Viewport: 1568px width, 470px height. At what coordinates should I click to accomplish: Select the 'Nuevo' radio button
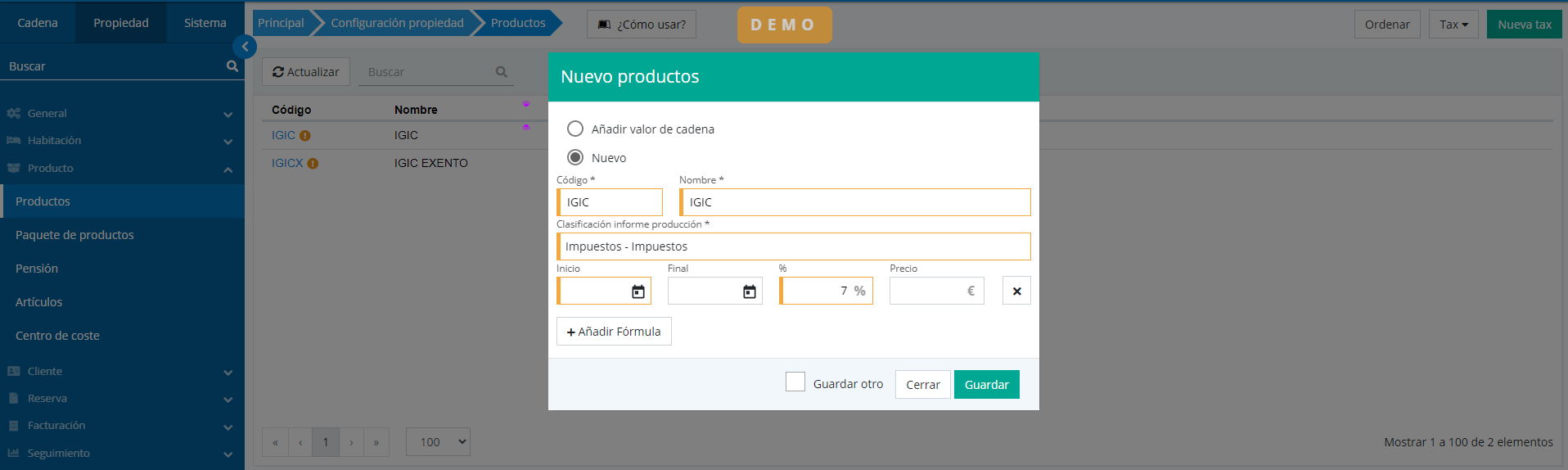pos(575,157)
